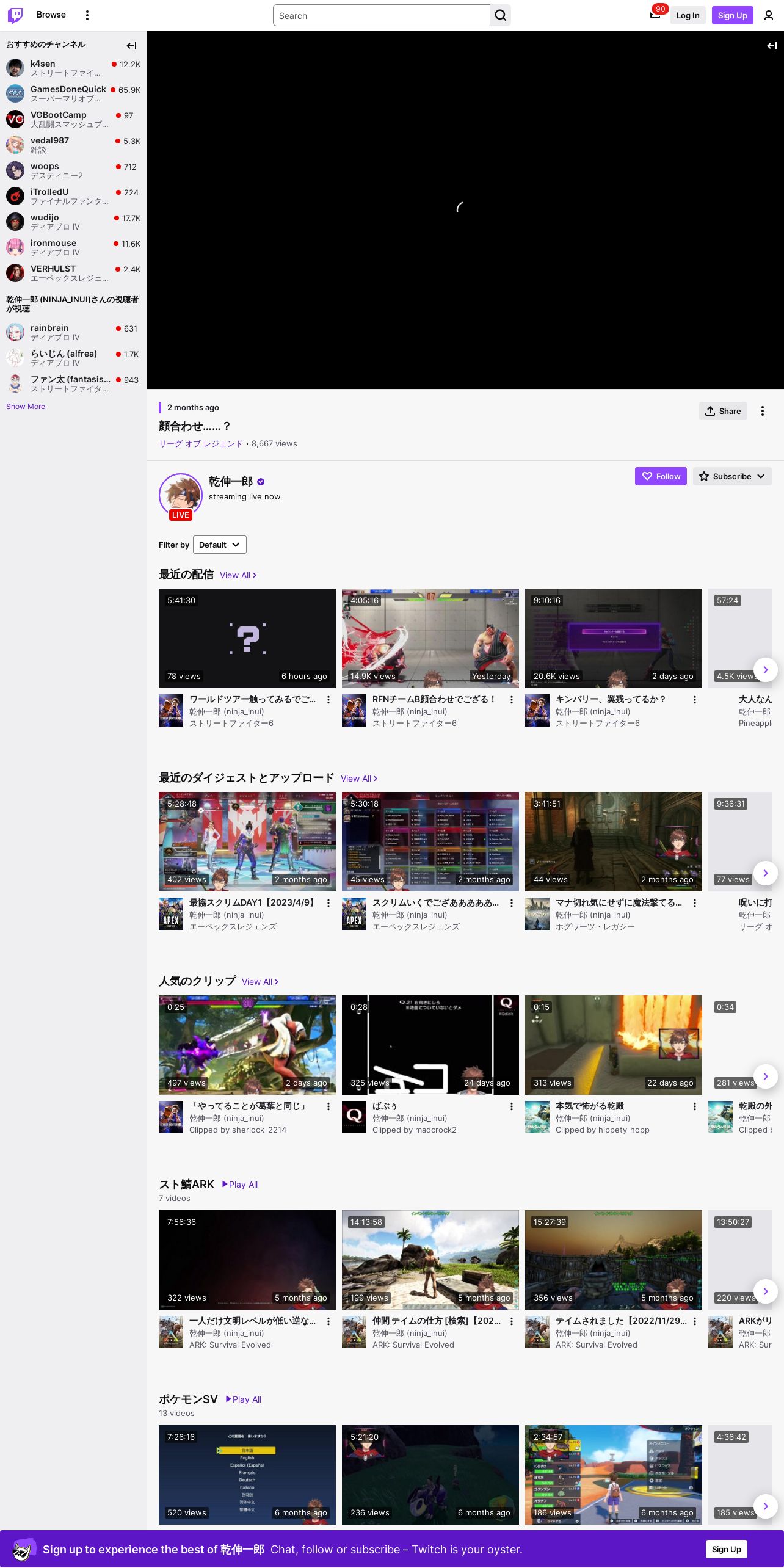The height and width of the screenshot is (1568, 784).
Task: Expand recommended channels with Show More
Action: [x=26, y=407]
